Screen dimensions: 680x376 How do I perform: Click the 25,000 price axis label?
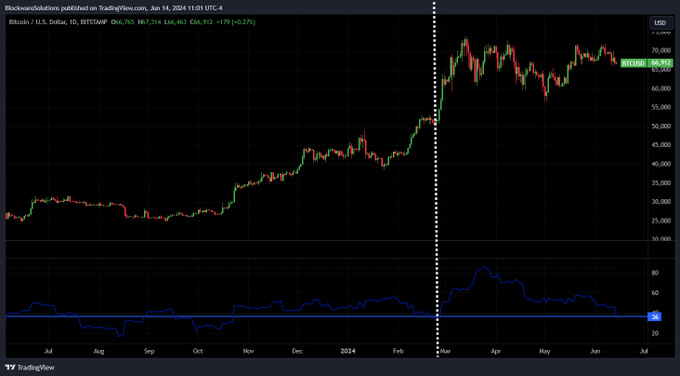point(661,221)
